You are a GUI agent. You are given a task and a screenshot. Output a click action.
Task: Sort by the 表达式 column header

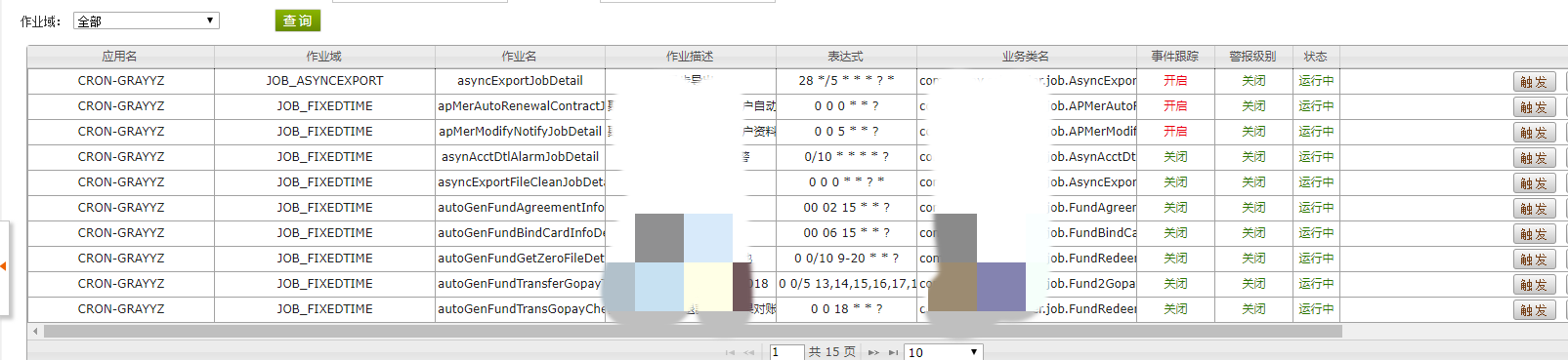(846, 57)
